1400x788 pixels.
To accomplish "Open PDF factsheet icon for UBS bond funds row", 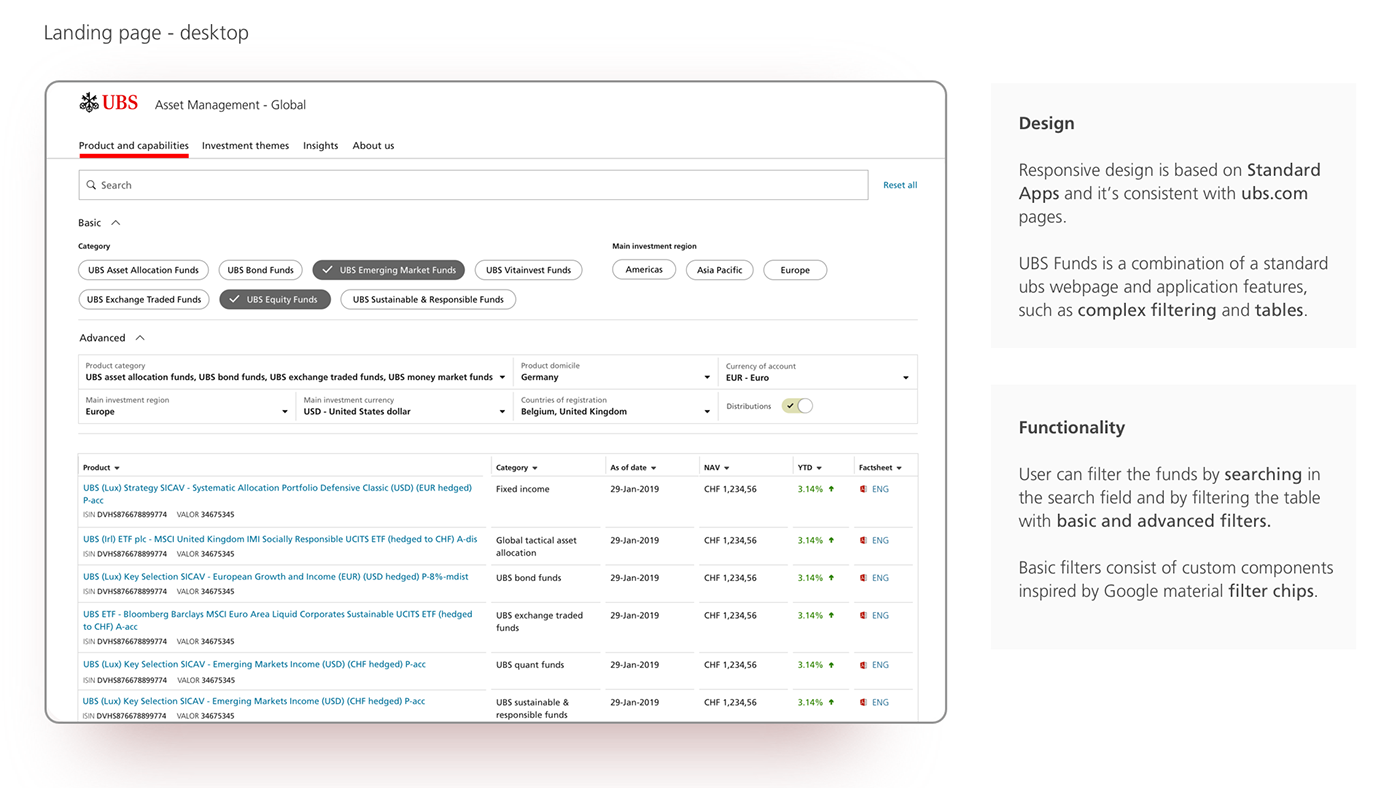I will tap(864, 578).
